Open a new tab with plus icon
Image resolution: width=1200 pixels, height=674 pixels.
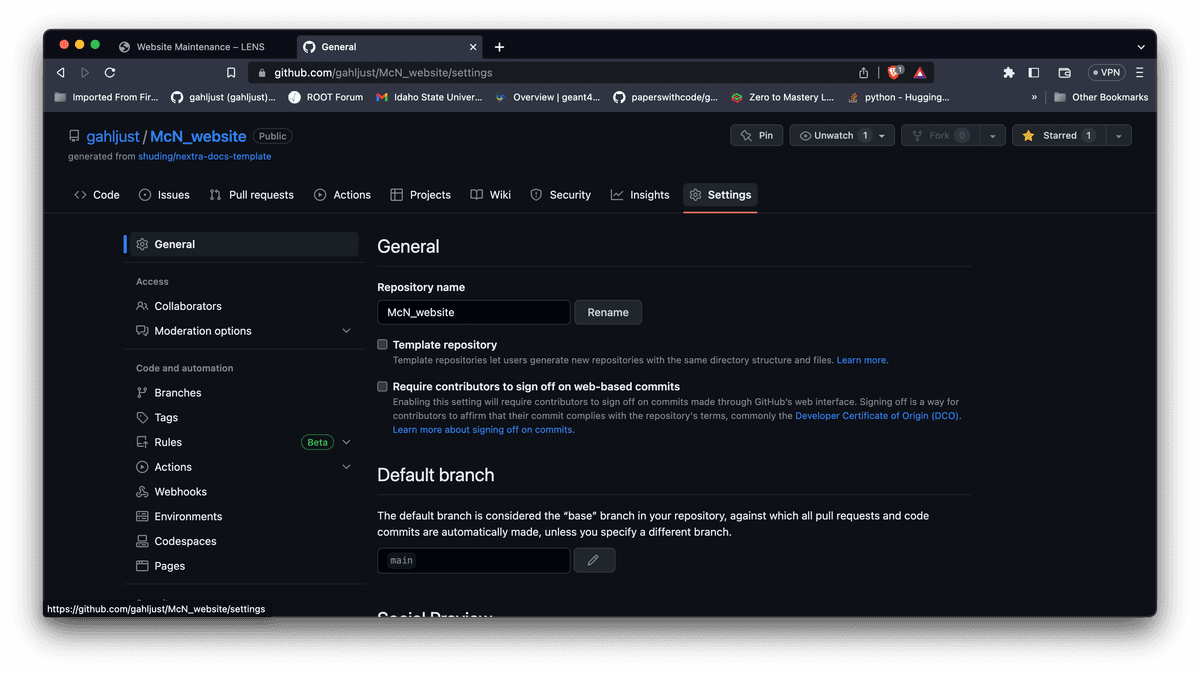[x=499, y=47]
